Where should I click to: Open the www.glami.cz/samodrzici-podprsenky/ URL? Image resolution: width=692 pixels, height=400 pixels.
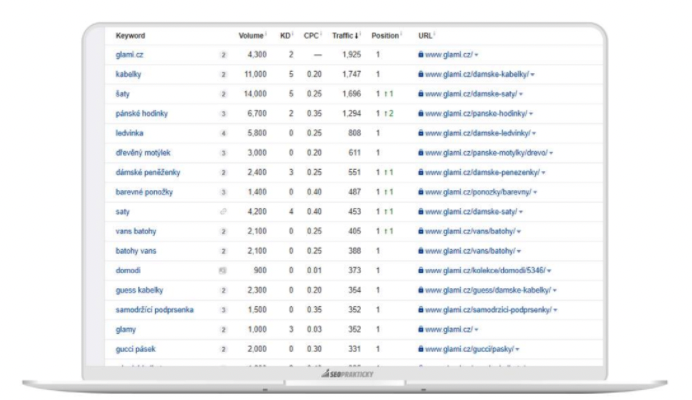pyautogui.click(x=488, y=309)
